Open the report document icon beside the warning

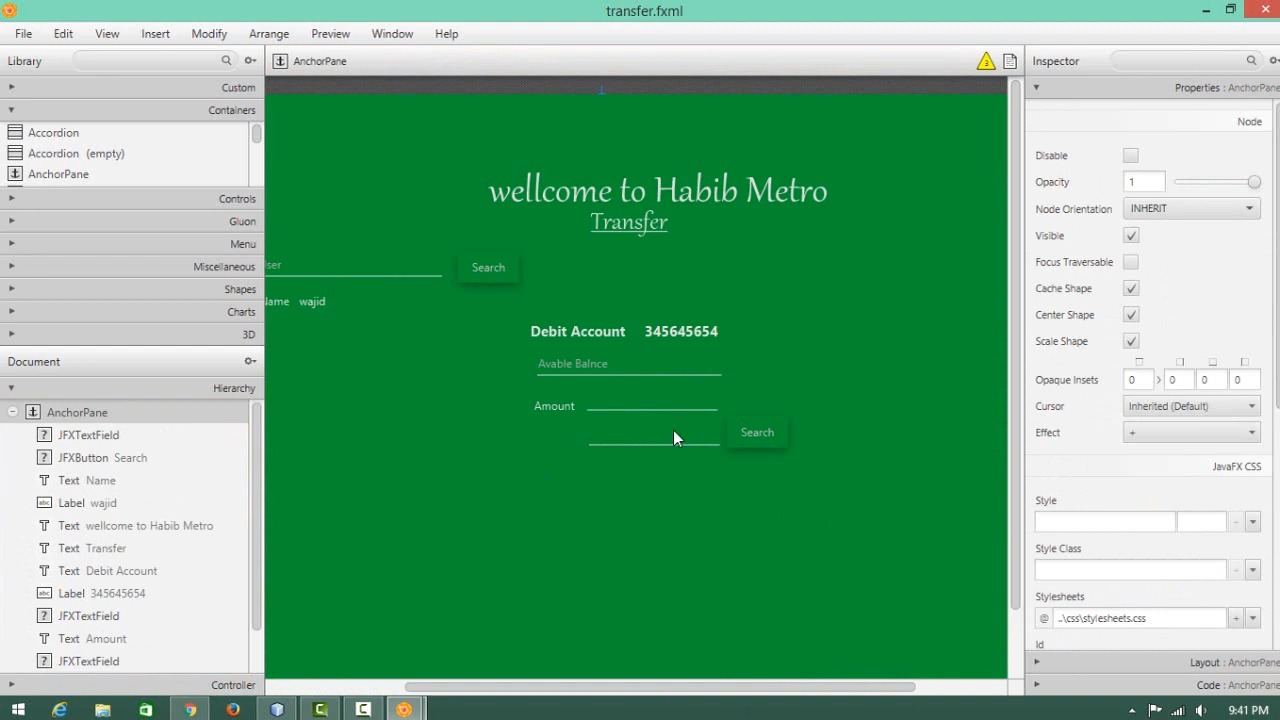tap(1010, 61)
